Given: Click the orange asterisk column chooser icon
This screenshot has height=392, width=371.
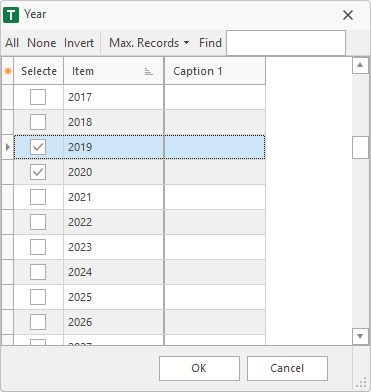Looking at the screenshot, I should [x=8, y=71].
